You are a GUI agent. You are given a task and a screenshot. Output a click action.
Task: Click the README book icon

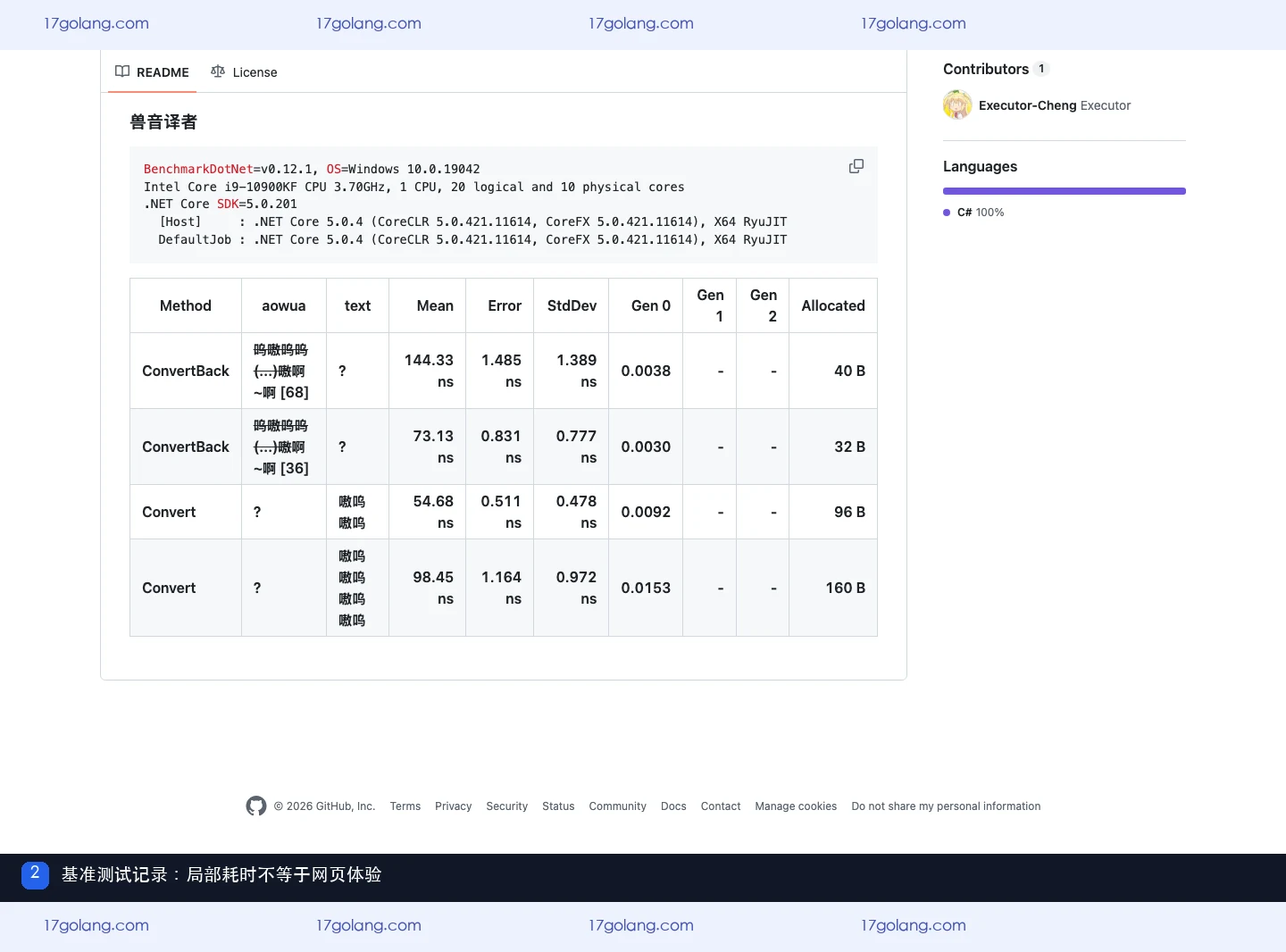tap(122, 71)
